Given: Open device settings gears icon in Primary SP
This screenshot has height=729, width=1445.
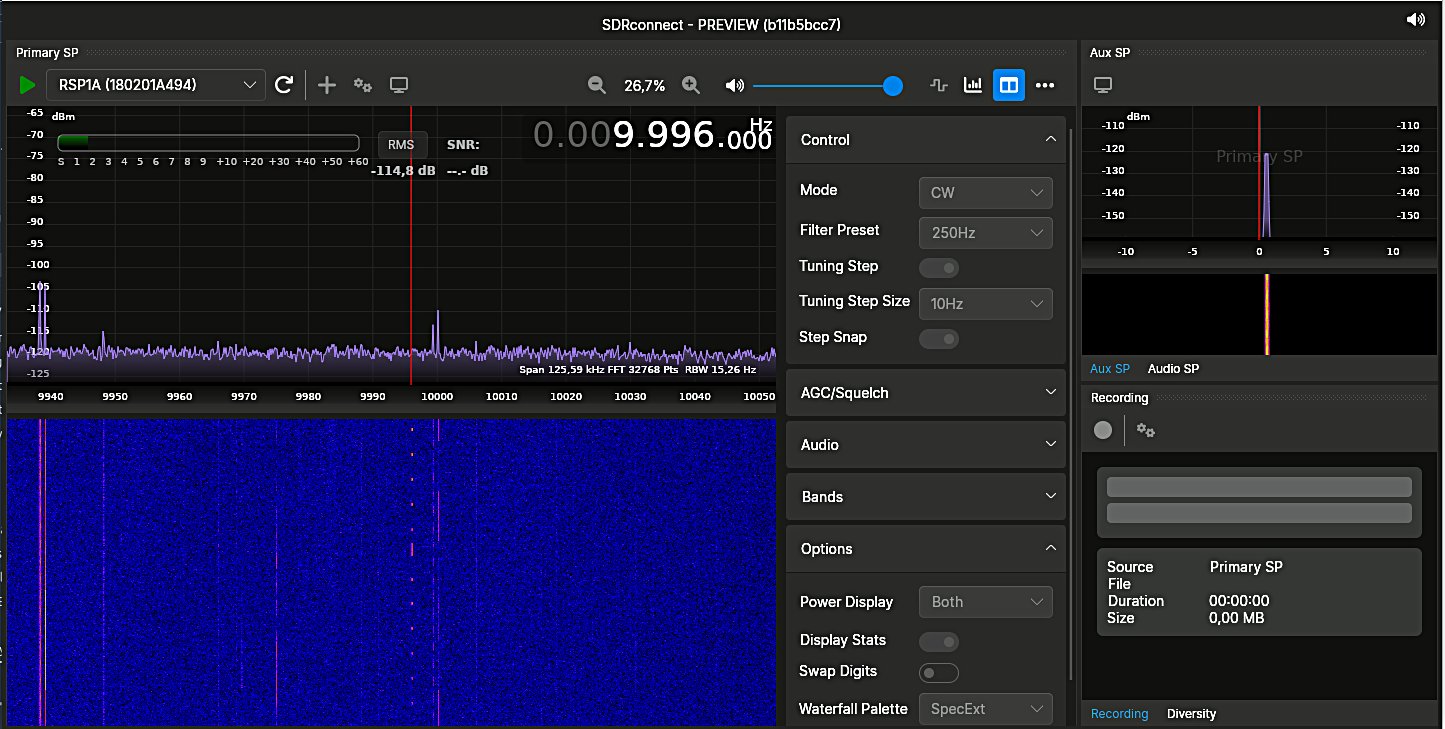Looking at the screenshot, I should (x=363, y=85).
